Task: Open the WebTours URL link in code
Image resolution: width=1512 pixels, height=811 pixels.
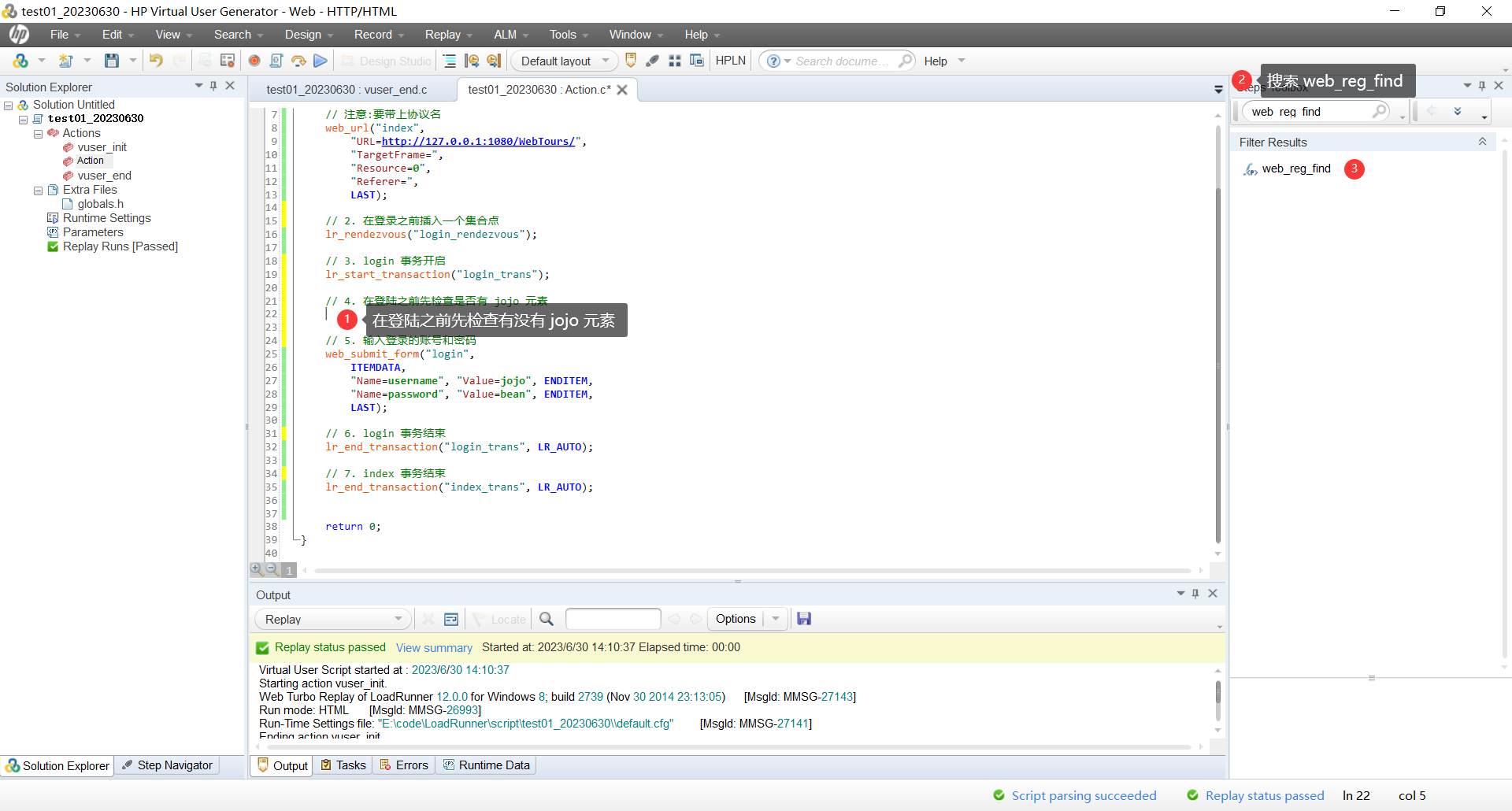Action: coord(478,142)
